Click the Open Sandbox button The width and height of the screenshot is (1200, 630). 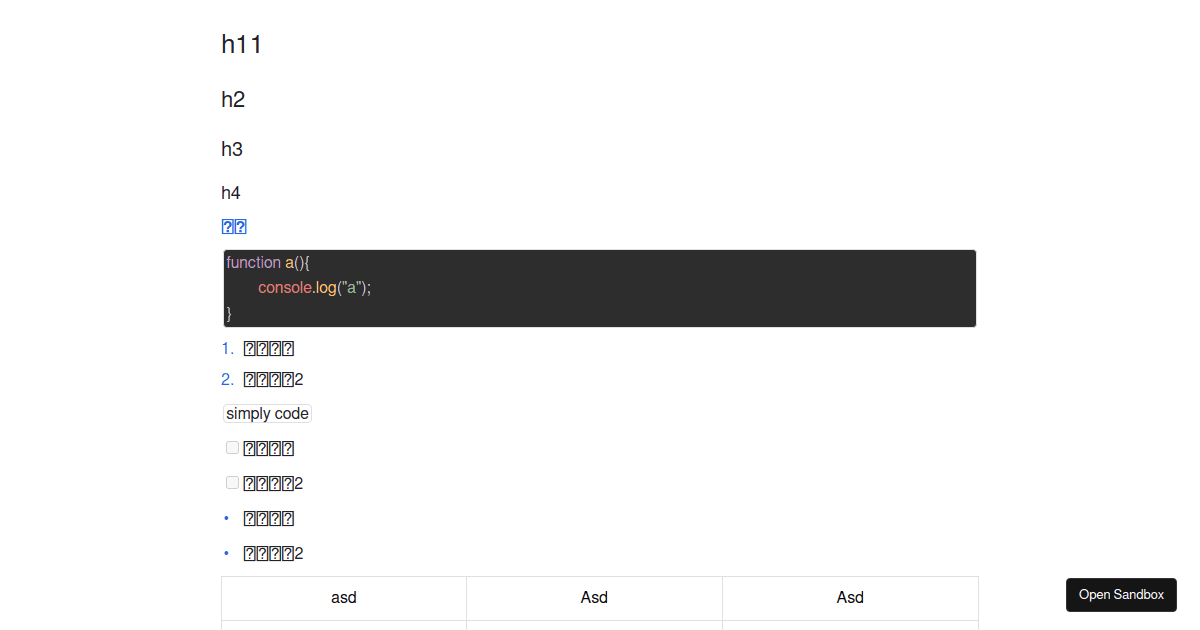[1121, 594]
